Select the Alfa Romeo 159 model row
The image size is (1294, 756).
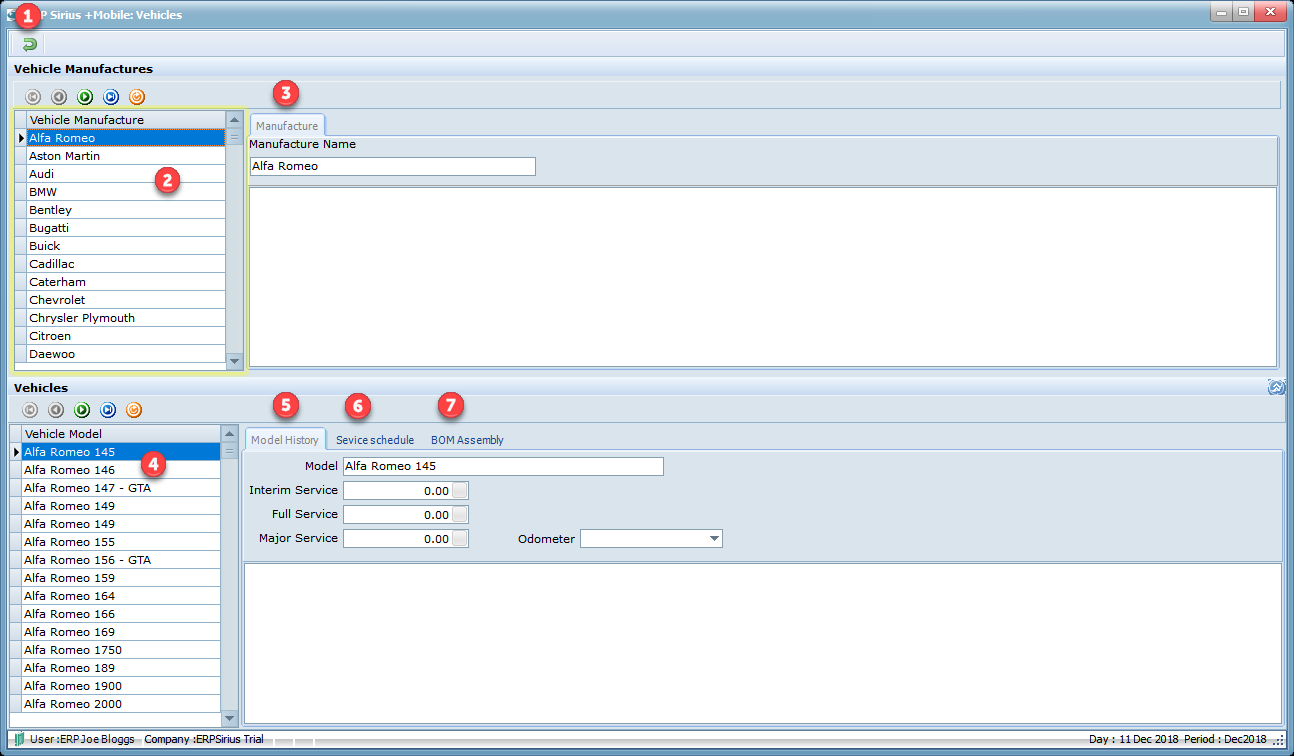tap(121, 578)
